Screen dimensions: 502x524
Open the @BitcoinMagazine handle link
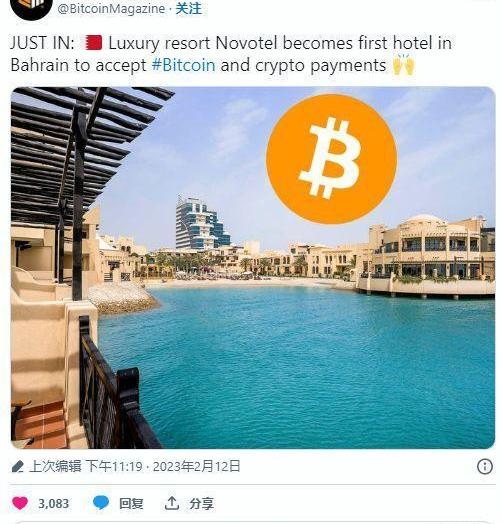point(111,9)
